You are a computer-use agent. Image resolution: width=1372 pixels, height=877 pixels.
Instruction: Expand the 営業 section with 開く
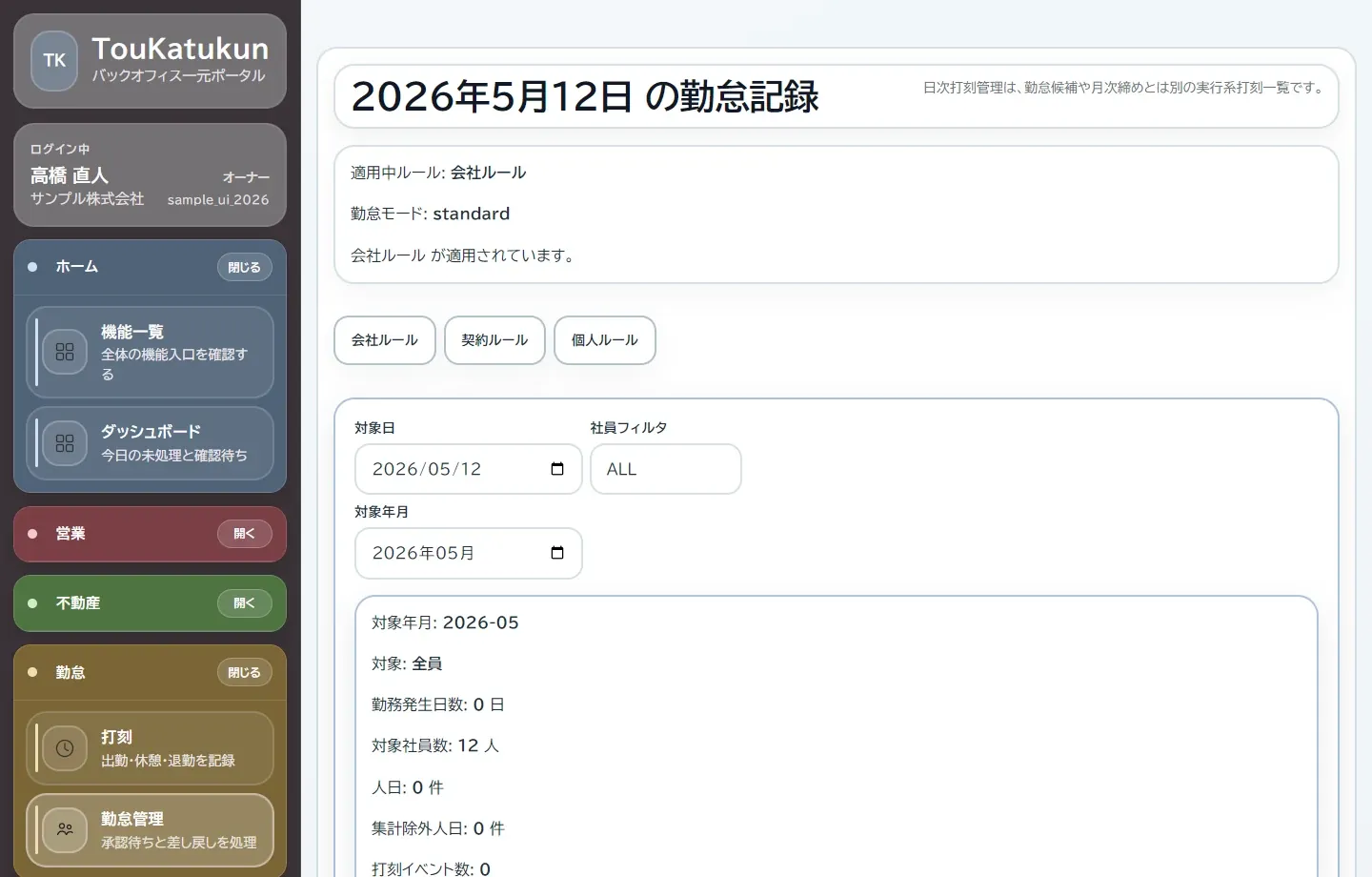coord(245,534)
